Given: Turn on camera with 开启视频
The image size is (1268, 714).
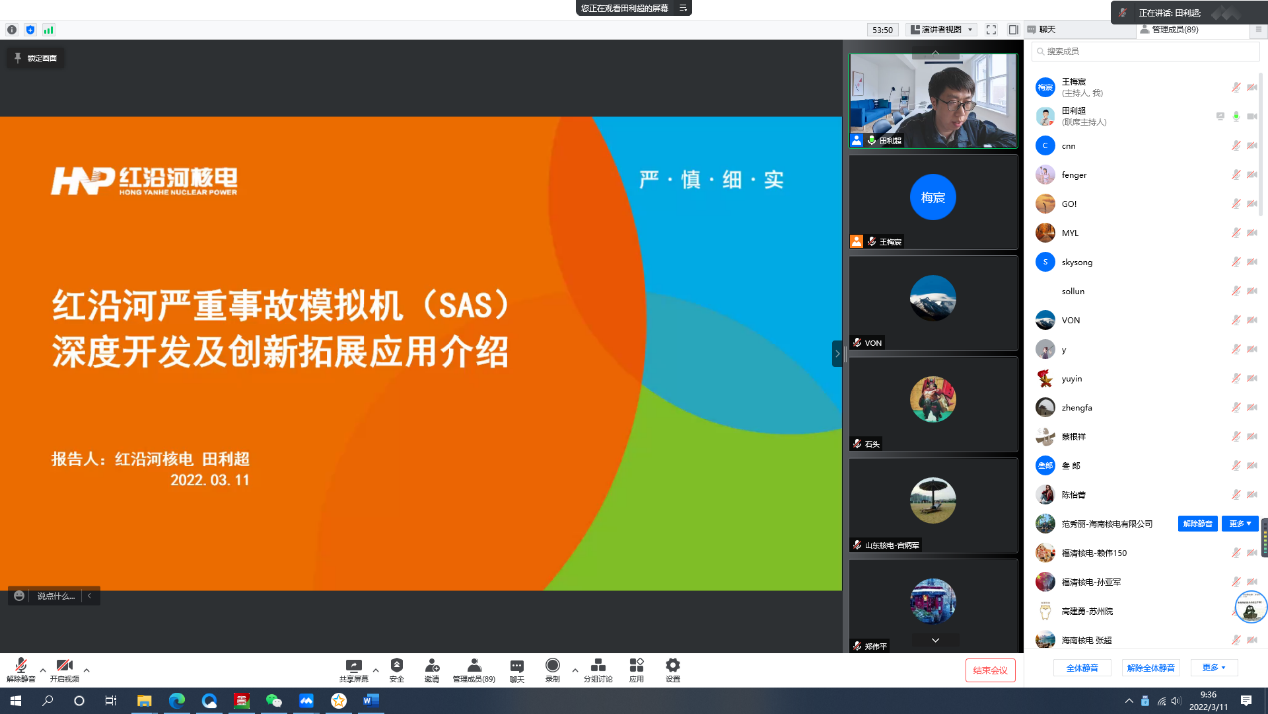Looking at the screenshot, I should [x=64, y=668].
